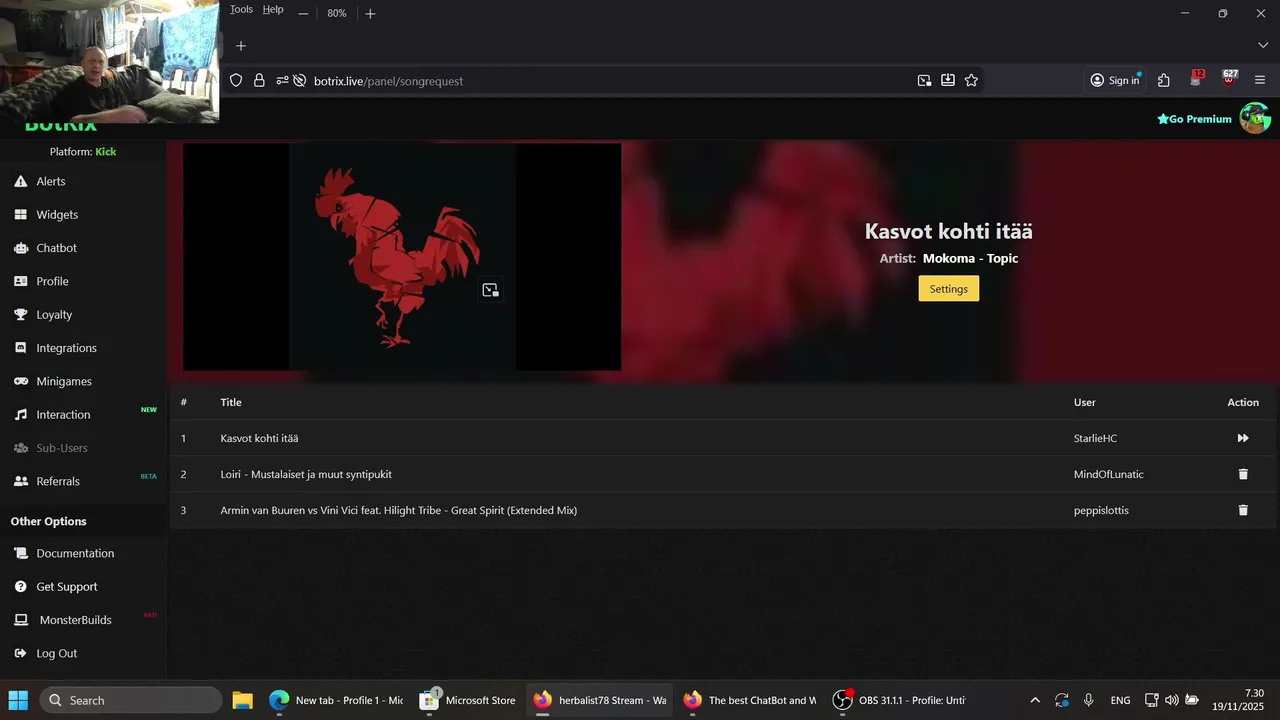Open the Loyalty section
The height and width of the screenshot is (720, 1280).
pyautogui.click(x=54, y=315)
